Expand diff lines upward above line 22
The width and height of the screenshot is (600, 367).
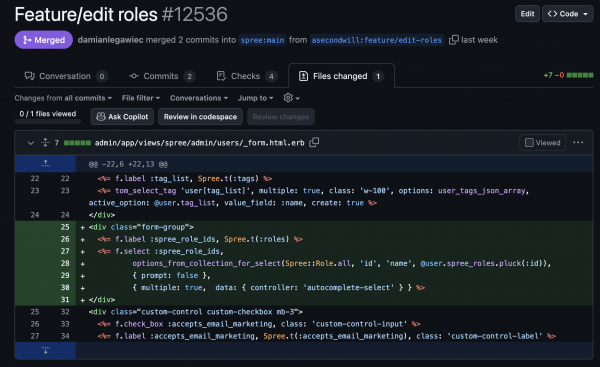tap(45, 163)
